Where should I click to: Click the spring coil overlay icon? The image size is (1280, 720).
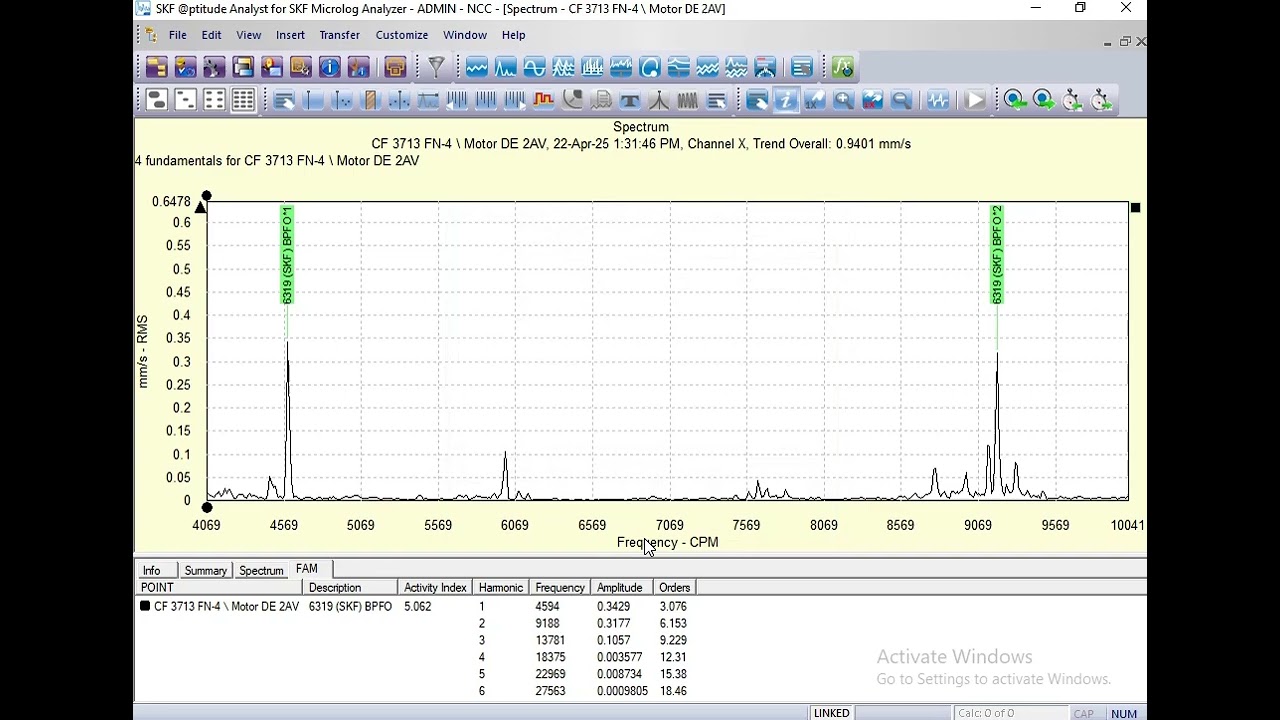point(688,100)
